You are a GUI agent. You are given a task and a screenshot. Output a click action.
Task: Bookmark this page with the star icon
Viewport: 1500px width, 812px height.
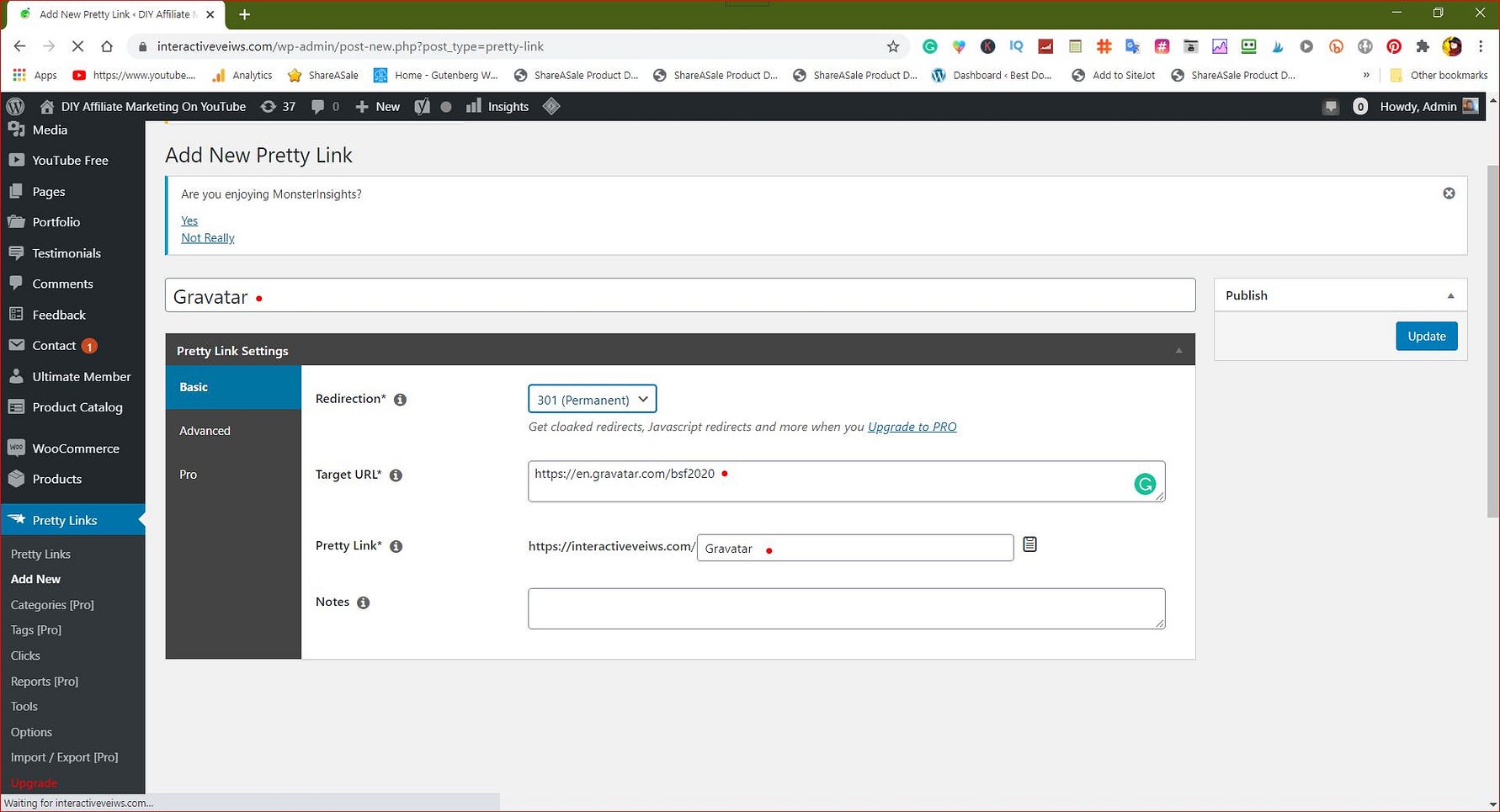click(x=893, y=46)
